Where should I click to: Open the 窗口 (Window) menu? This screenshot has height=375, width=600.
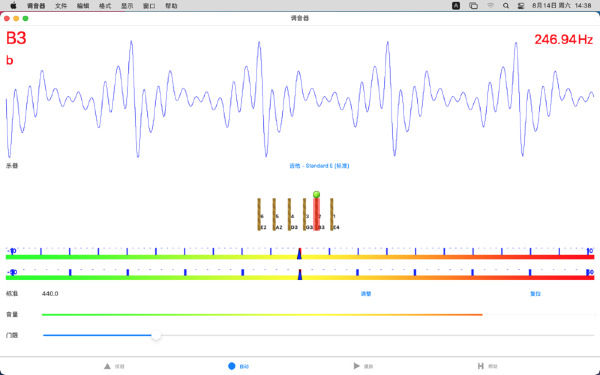(149, 6)
